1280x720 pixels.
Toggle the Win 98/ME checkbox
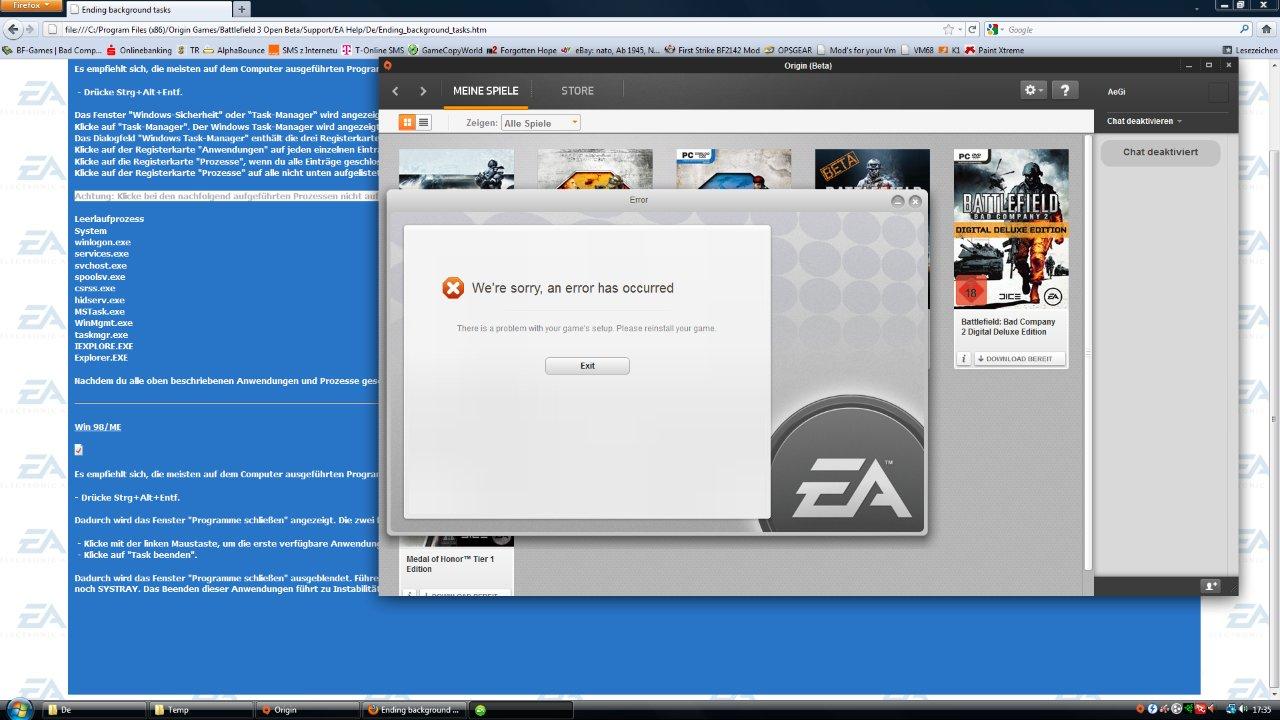[79, 450]
